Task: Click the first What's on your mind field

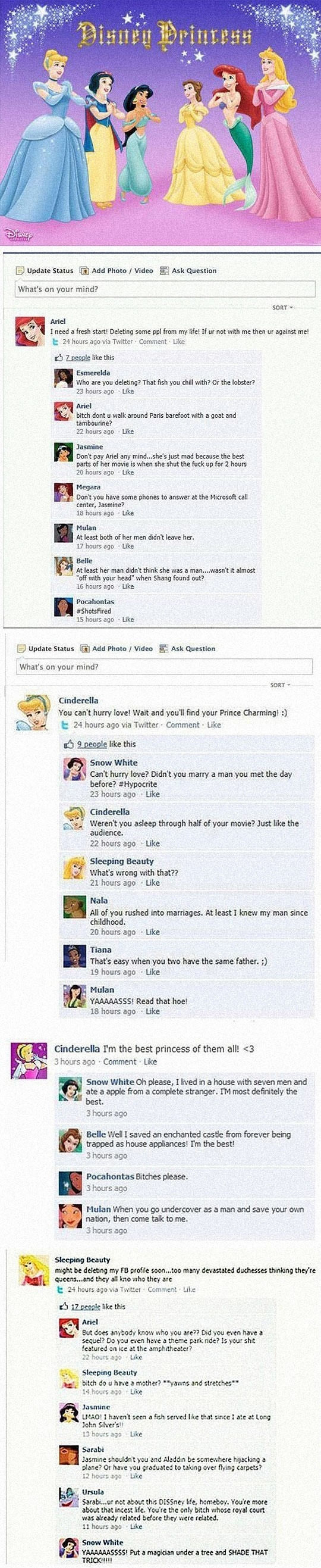Action: (x=162, y=289)
